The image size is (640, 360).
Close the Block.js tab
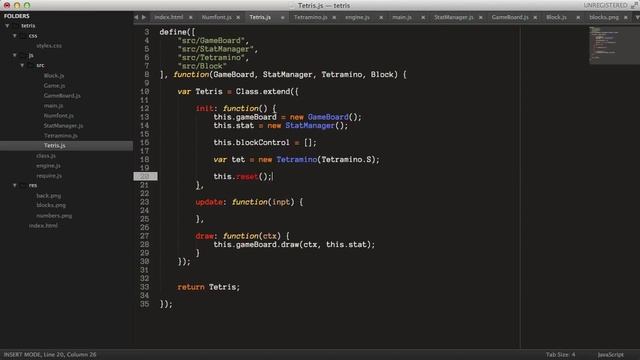pos(578,18)
